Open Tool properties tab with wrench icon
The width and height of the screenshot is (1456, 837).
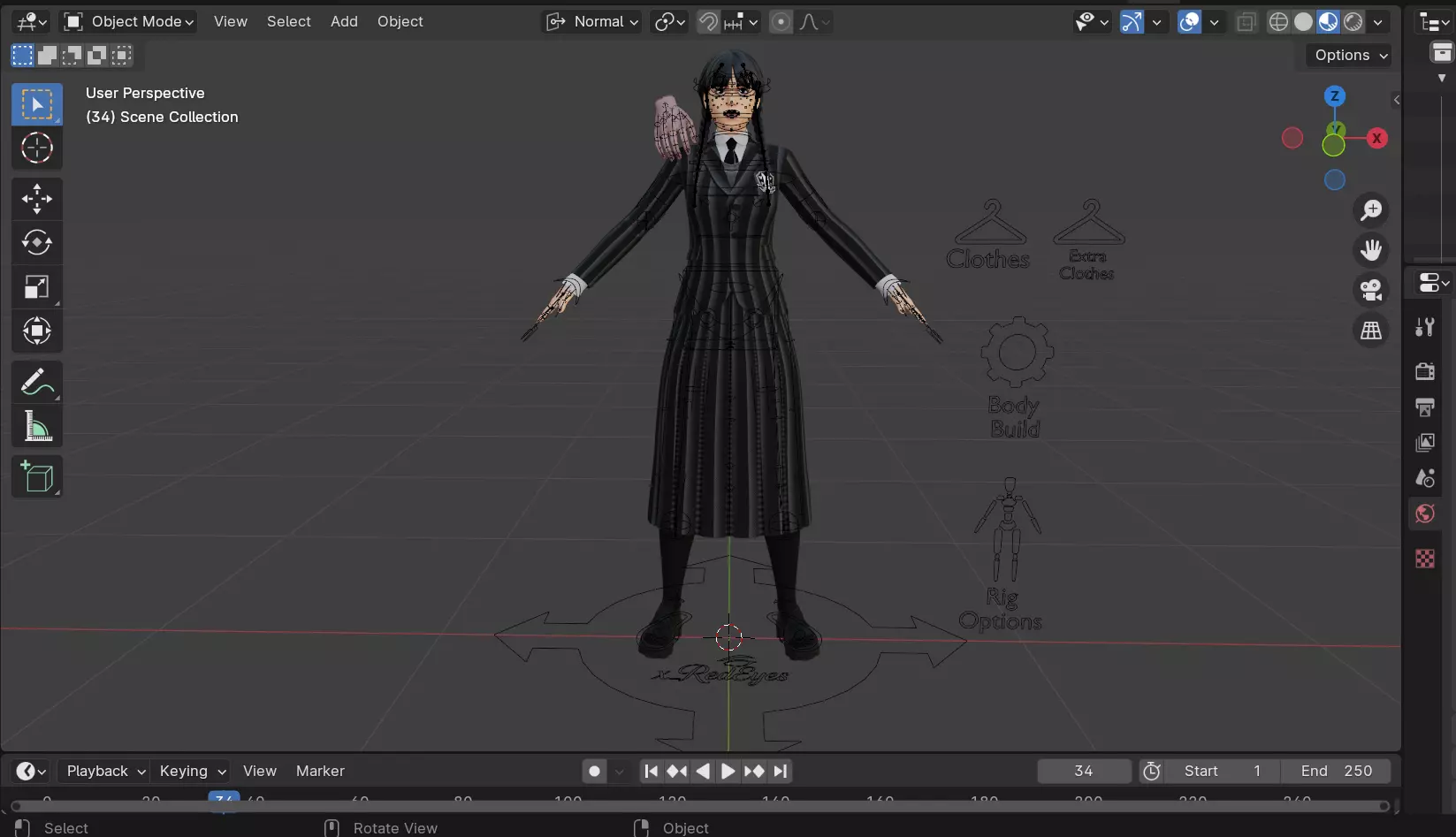click(x=1425, y=327)
